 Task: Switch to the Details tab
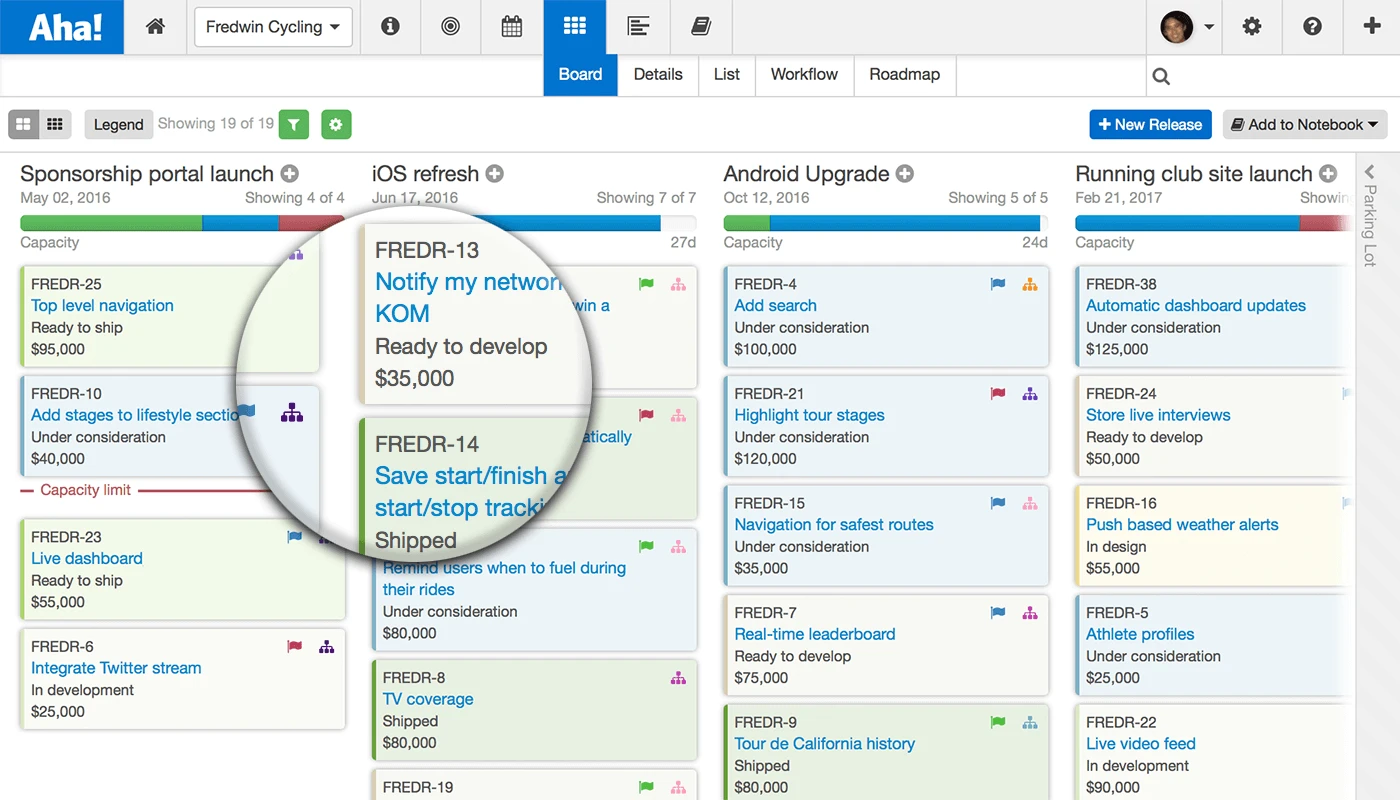658,75
